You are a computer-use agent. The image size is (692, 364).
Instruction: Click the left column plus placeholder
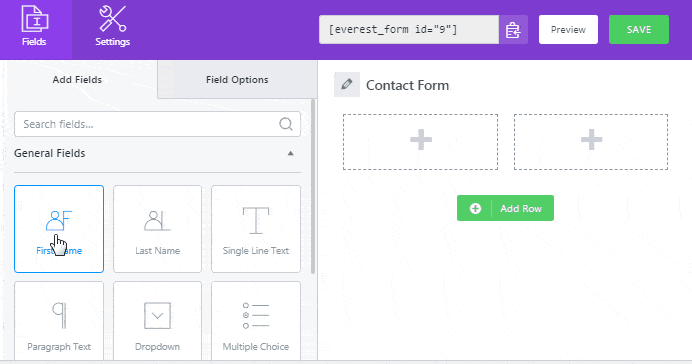[x=421, y=142]
